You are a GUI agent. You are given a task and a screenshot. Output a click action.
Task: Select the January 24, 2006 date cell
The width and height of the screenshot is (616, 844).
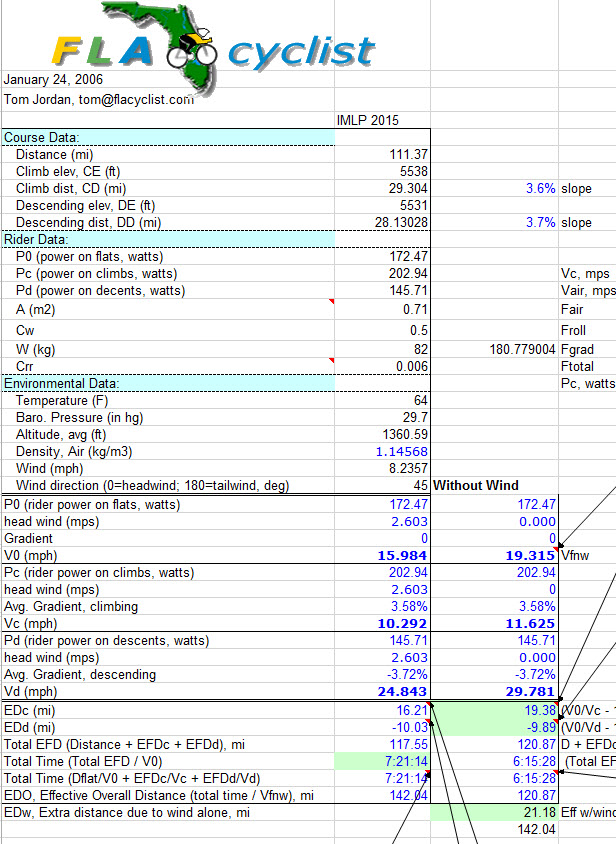pyautogui.click(x=53, y=79)
